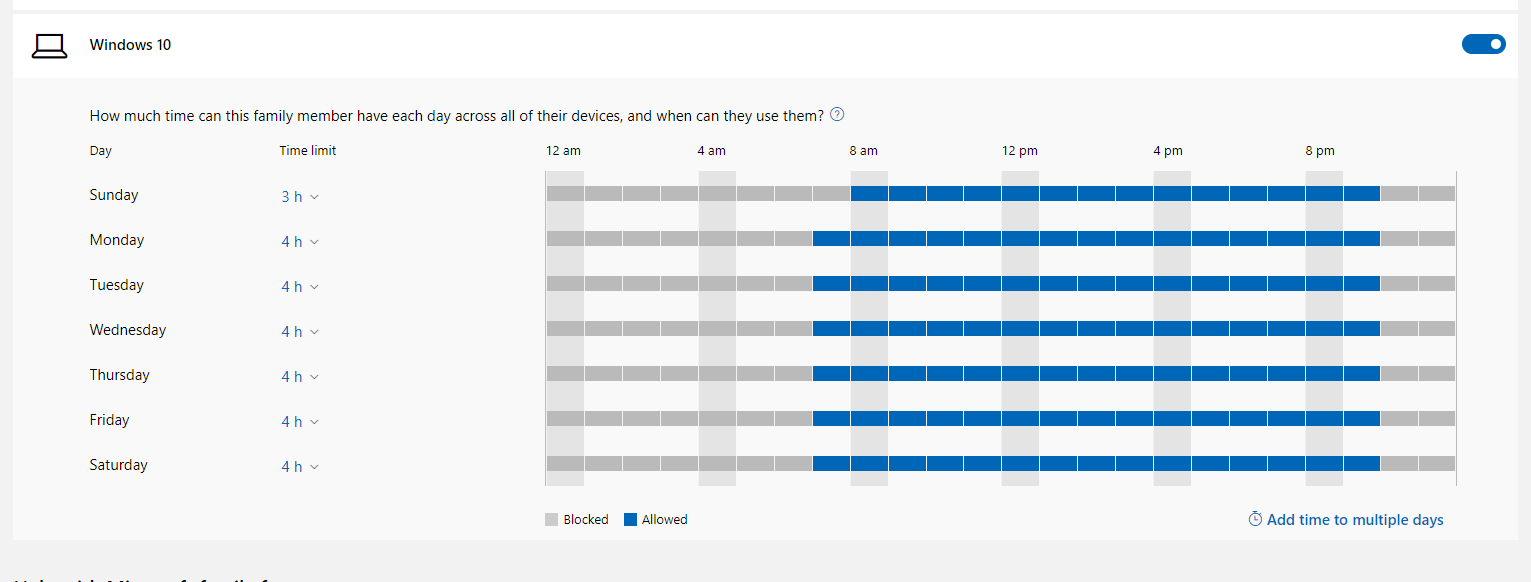This screenshot has height=582, width=1531.
Task: Open Monday's time limit dropdown
Action: tap(300, 241)
